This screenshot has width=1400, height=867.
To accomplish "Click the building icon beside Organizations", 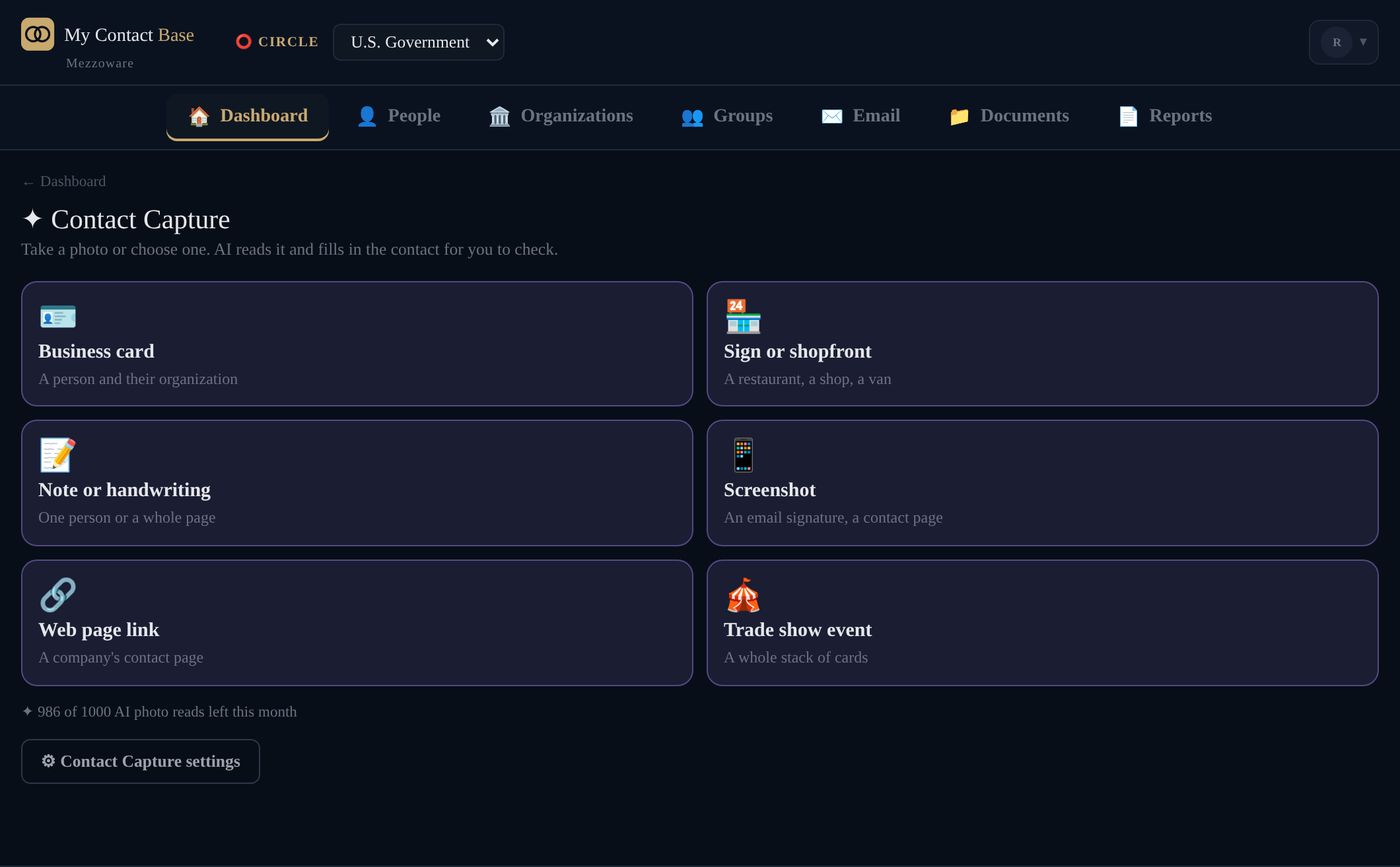I will [x=500, y=116].
